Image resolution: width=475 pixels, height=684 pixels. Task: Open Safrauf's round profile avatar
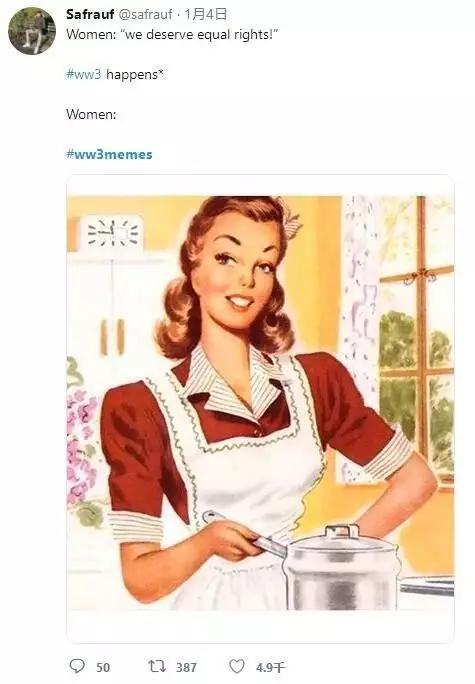[x=32, y=31]
